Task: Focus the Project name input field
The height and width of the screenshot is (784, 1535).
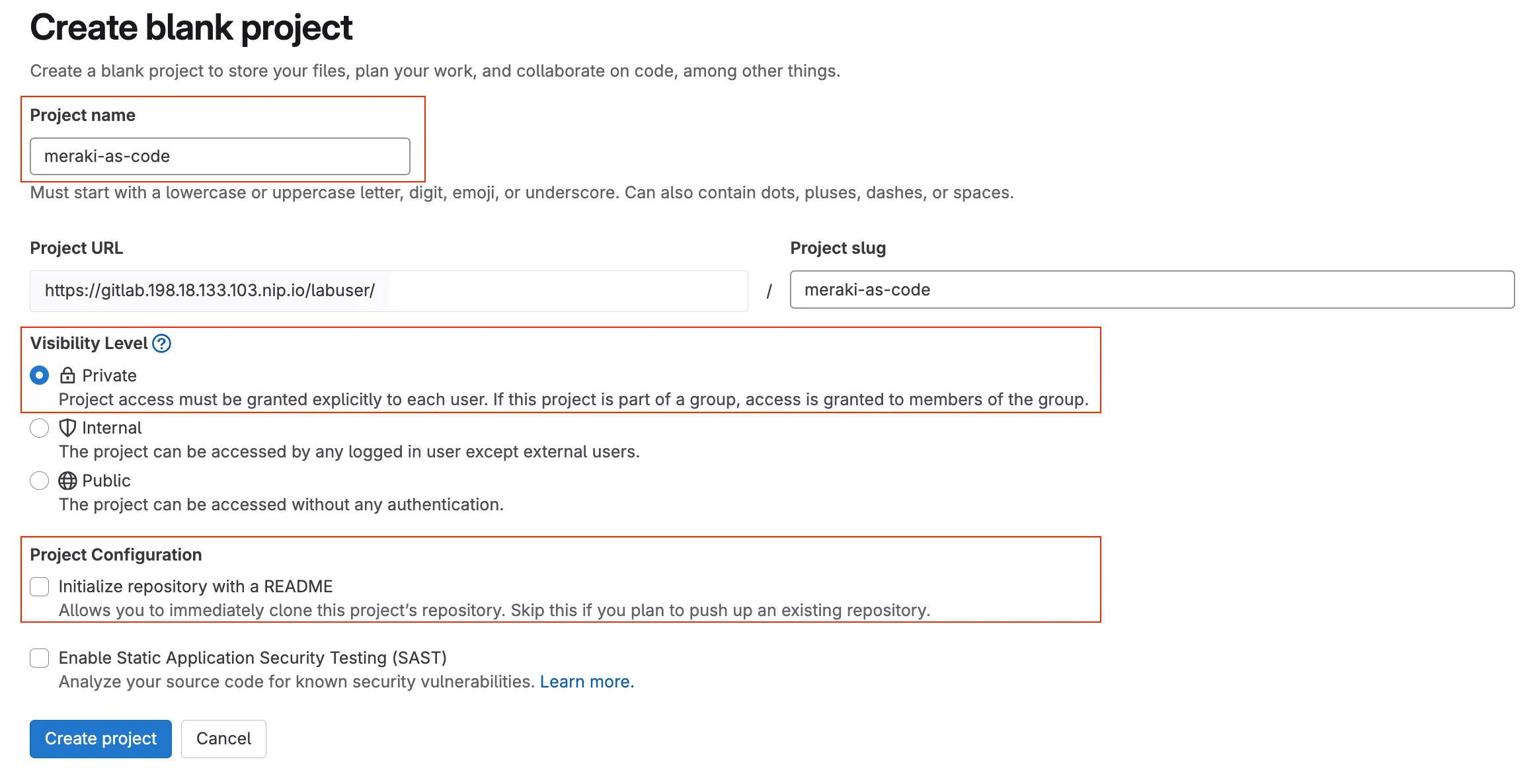Action: click(x=221, y=156)
